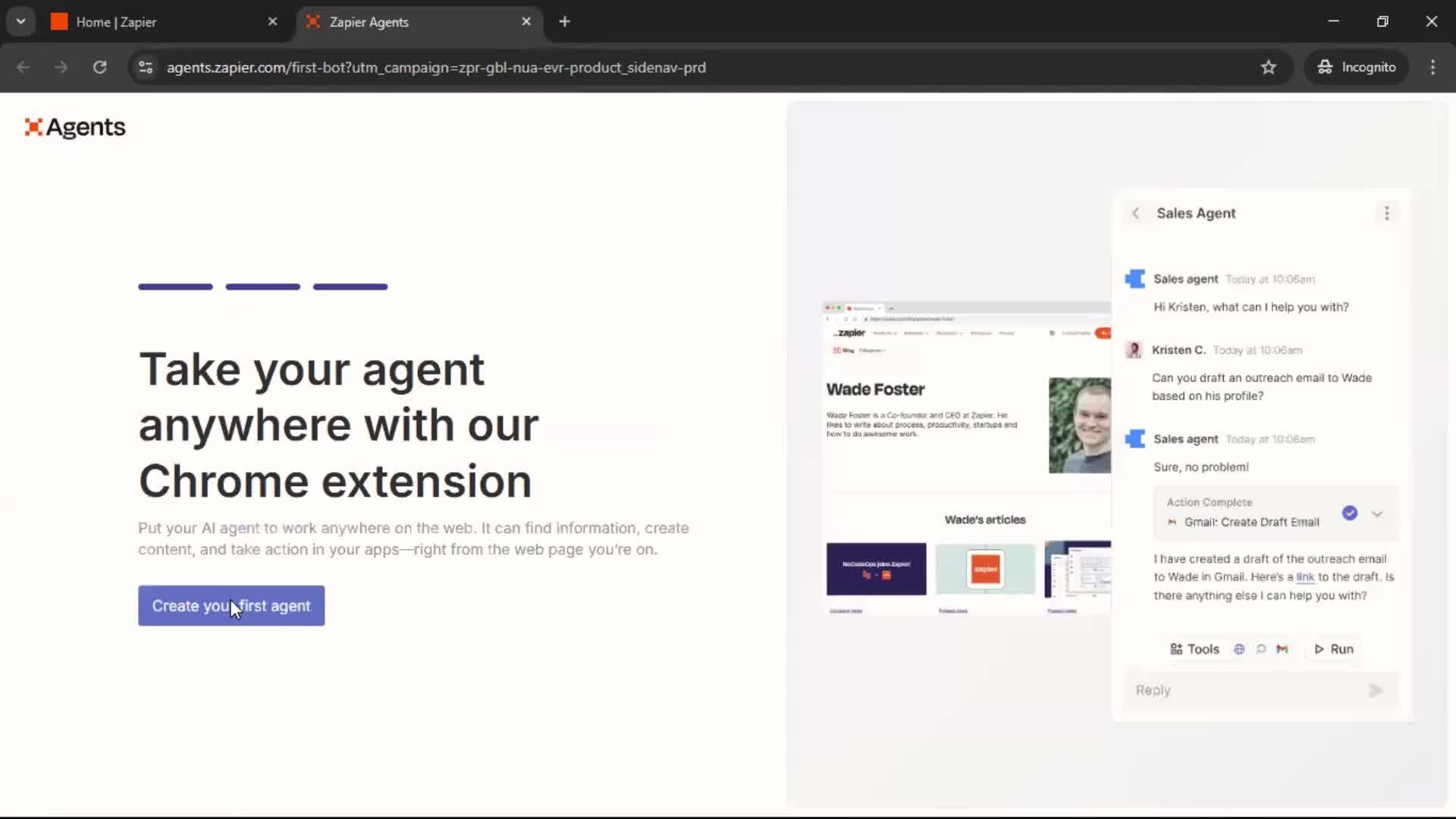Click the Sales Agent back chevron
The image size is (1456, 819).
point(1135,213)
